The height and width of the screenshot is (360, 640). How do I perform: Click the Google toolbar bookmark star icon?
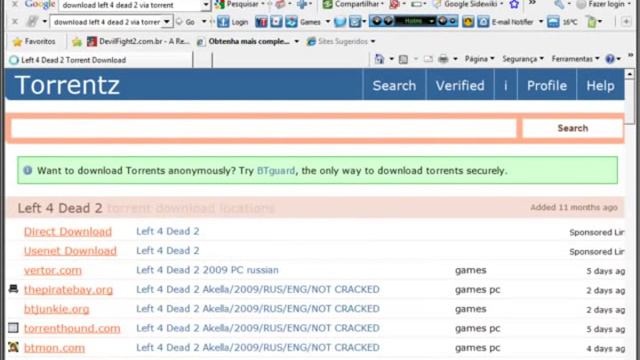[x=514, y=4]
